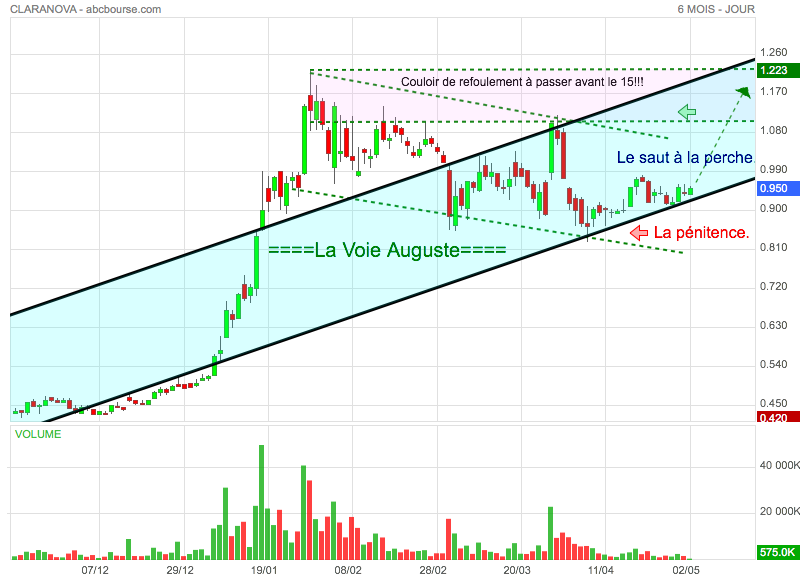Click the 02/05 date label

[x=686, y=570]
